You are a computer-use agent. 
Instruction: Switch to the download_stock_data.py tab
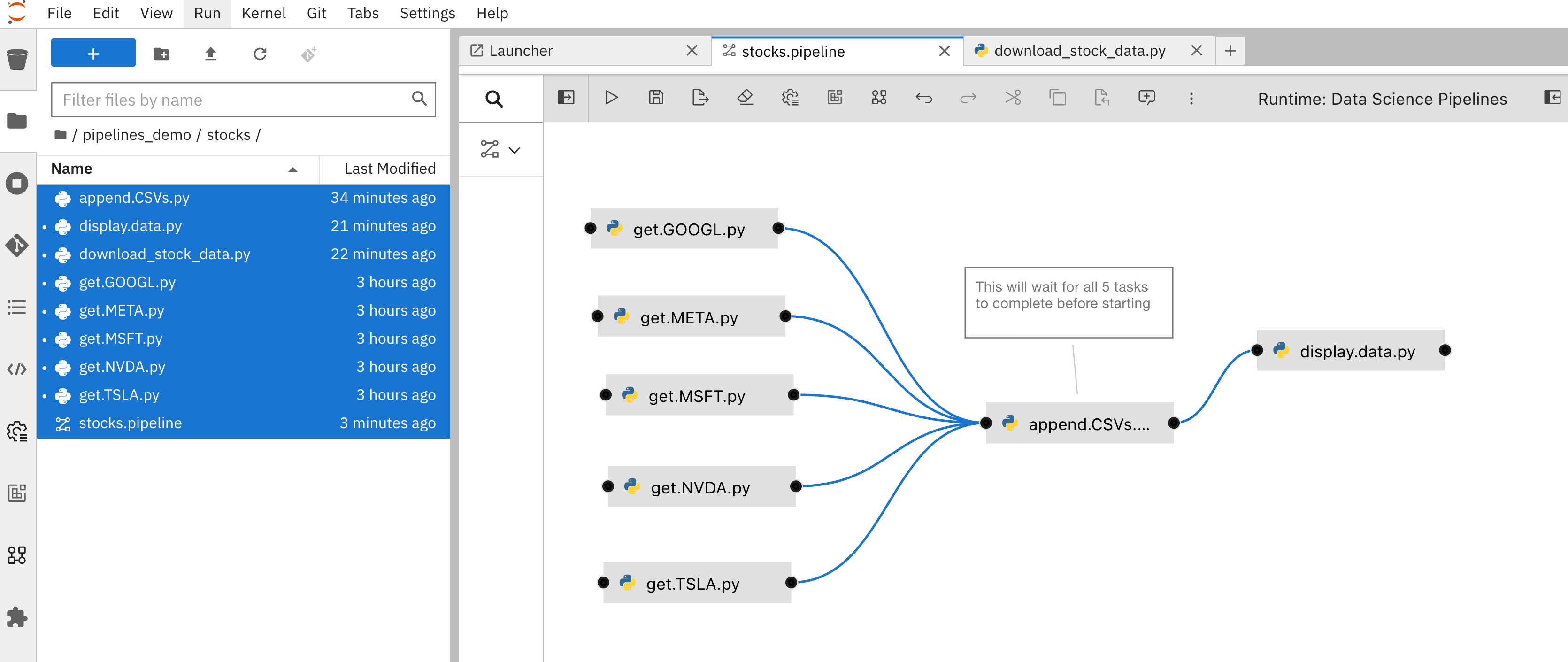(1079, 51)
